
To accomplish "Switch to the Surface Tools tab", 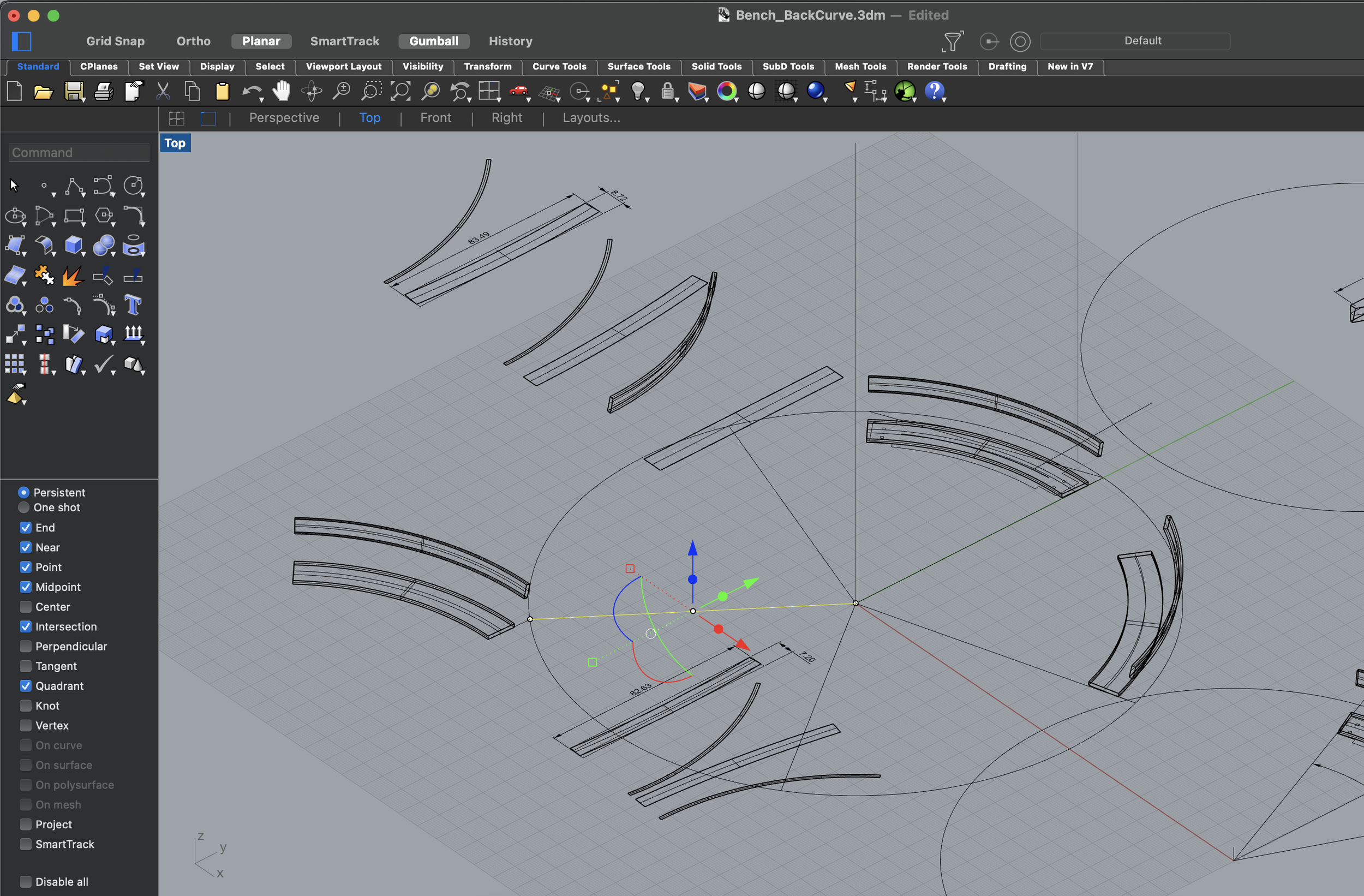I will click(x=639, y=67).
